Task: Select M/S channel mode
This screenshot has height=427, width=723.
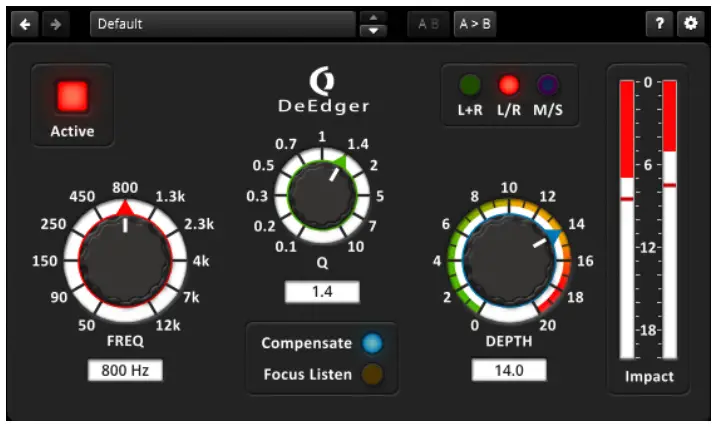Action: click(x=547, y=85)
